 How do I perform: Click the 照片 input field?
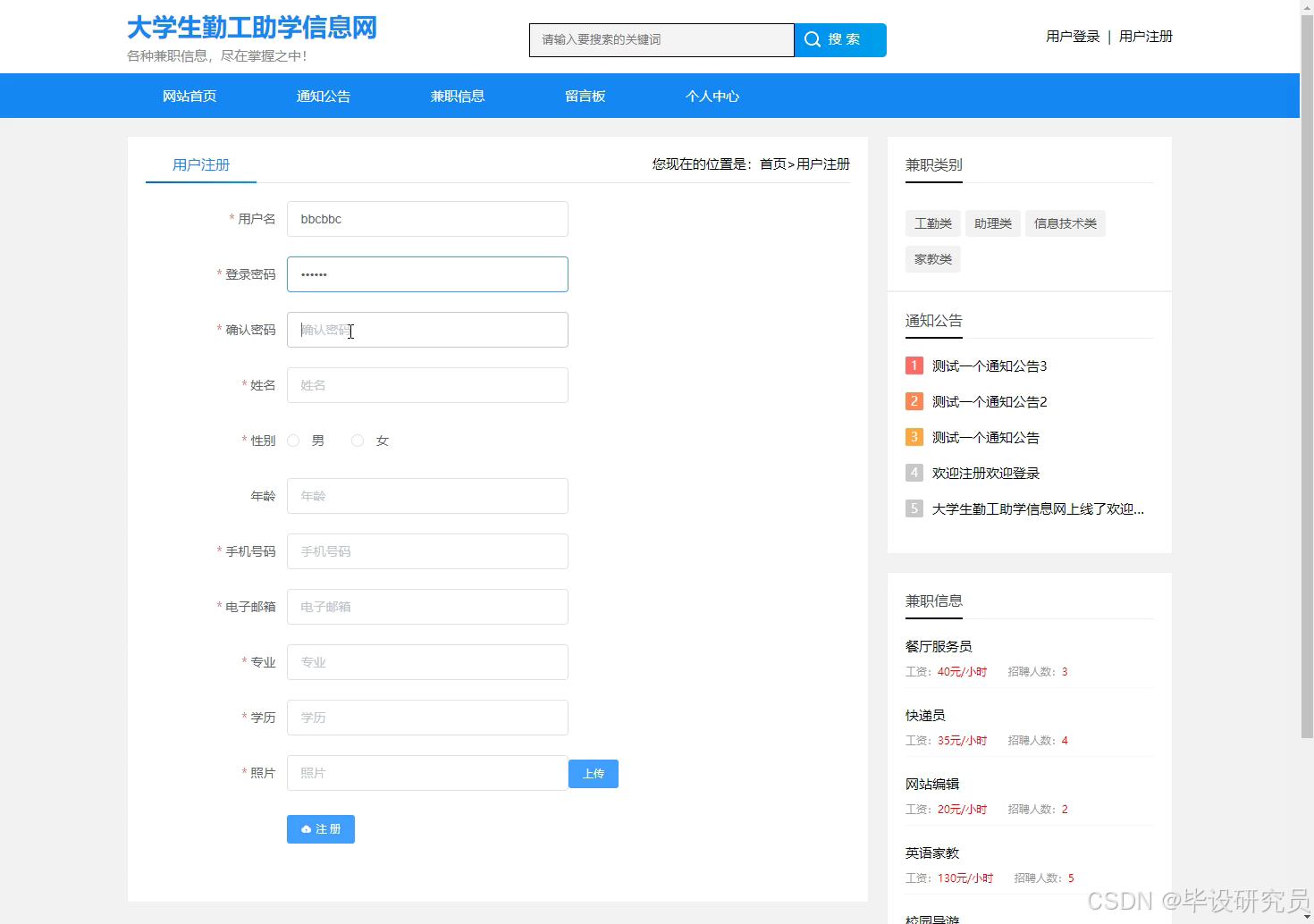click(427, 773)
